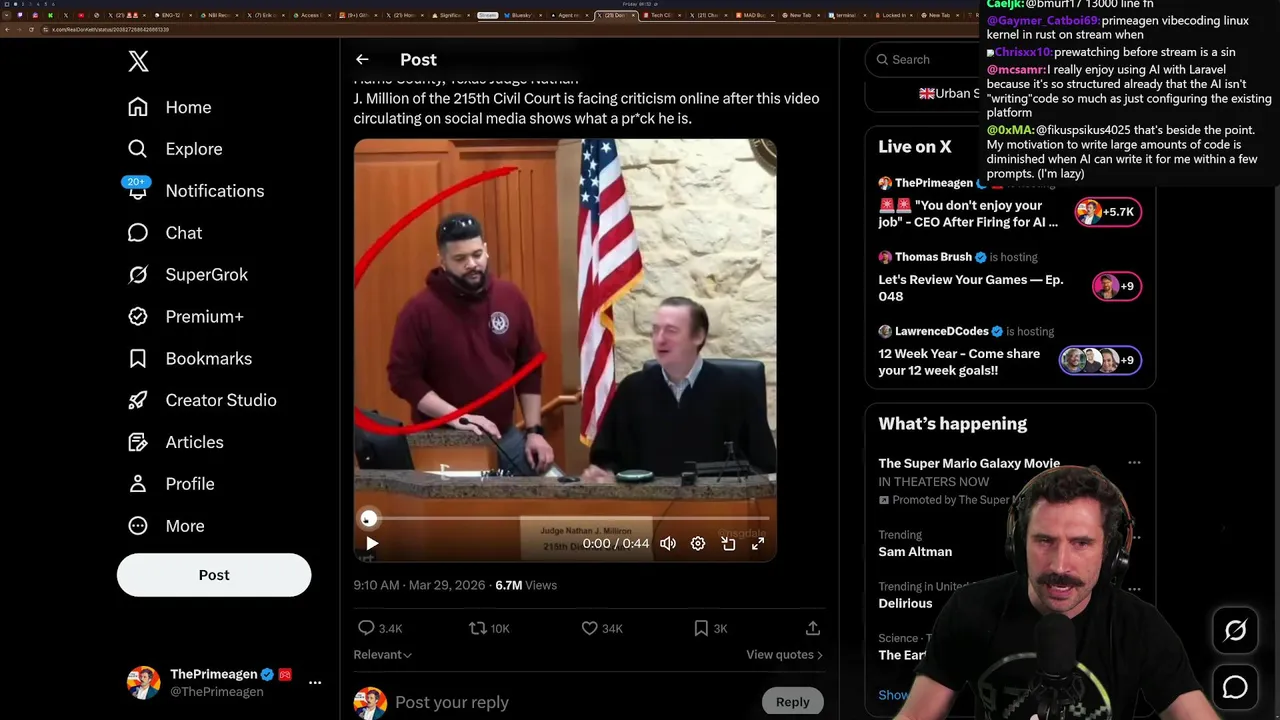Like the post with 34K heart icon
The width and height of the screenshot is (1280, 720).
(x=602, y=628)
